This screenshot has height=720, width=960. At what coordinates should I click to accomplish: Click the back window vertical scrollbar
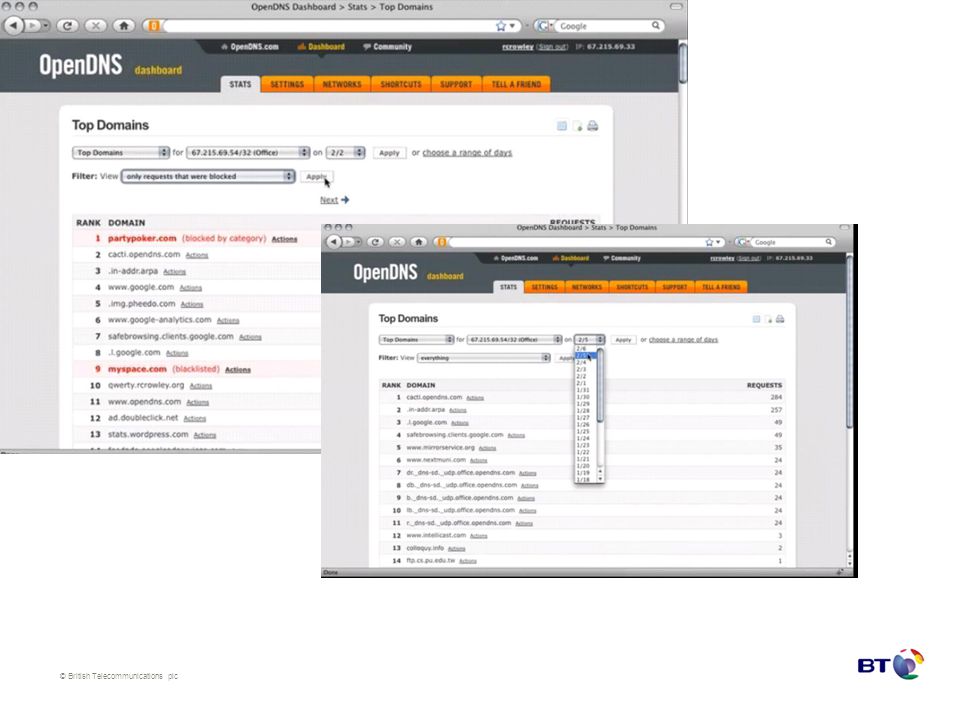(x=683, y=61)
